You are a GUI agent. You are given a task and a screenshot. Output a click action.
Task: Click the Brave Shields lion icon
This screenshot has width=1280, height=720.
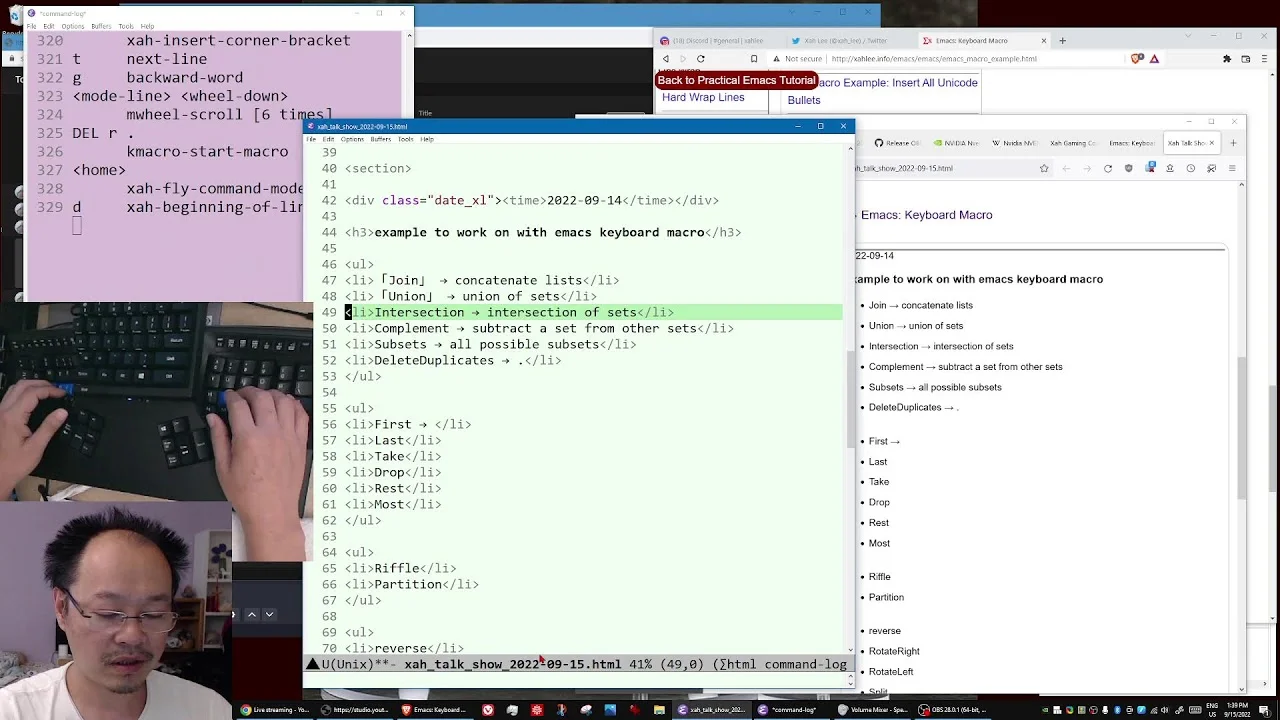(x=1137, y=59)
